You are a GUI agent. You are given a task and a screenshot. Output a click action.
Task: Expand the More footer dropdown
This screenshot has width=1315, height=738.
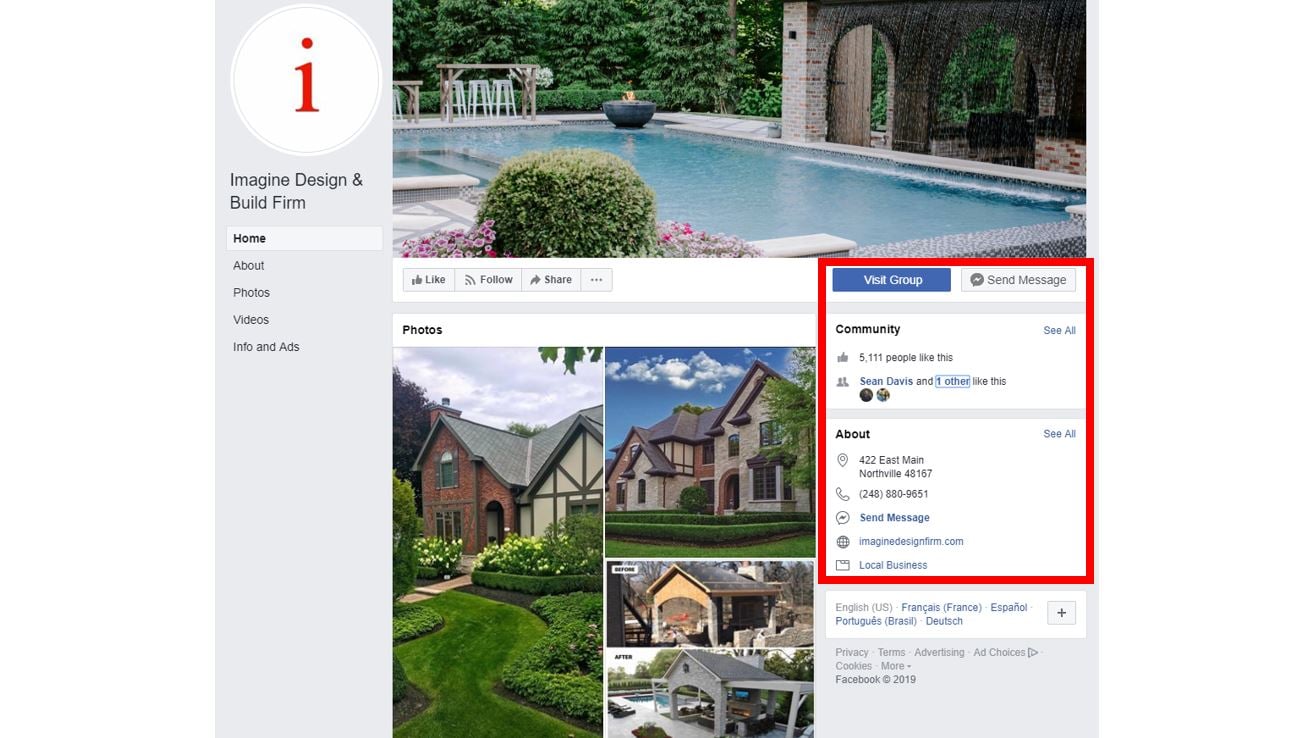[x=895, y=666]
